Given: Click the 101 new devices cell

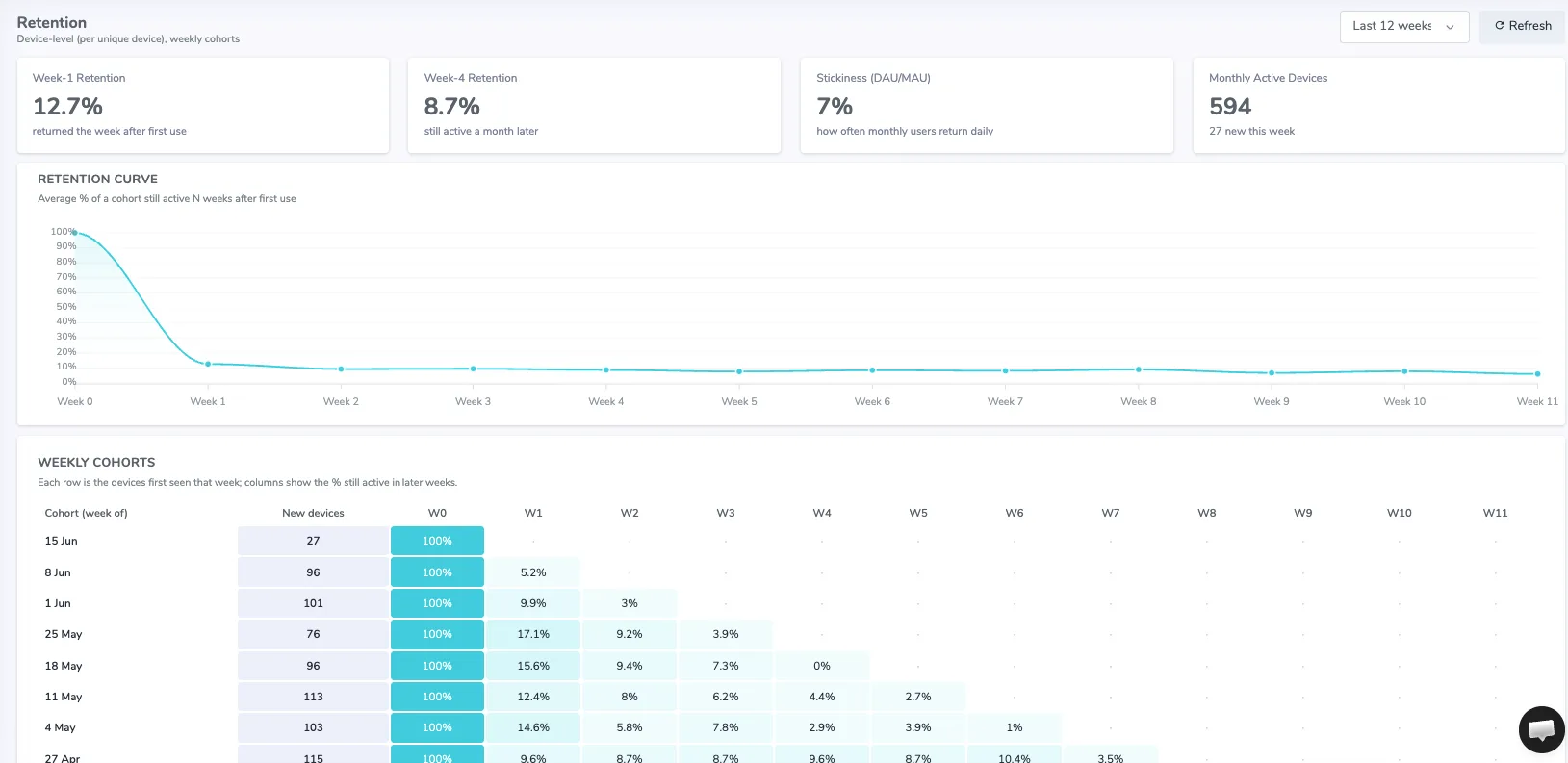Looking at the screenshot, I should click(313, 603).
